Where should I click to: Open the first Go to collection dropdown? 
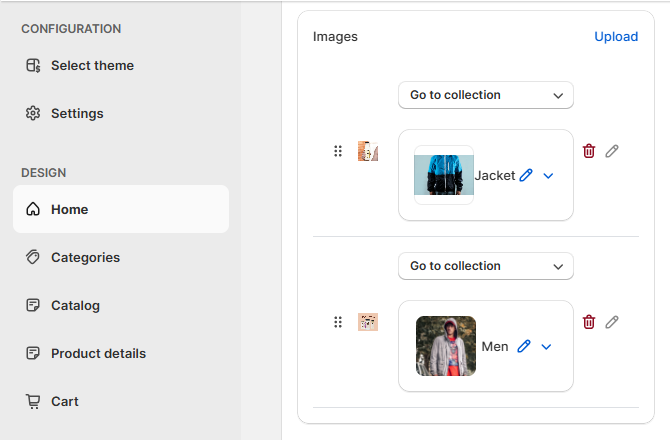[486, 95]
